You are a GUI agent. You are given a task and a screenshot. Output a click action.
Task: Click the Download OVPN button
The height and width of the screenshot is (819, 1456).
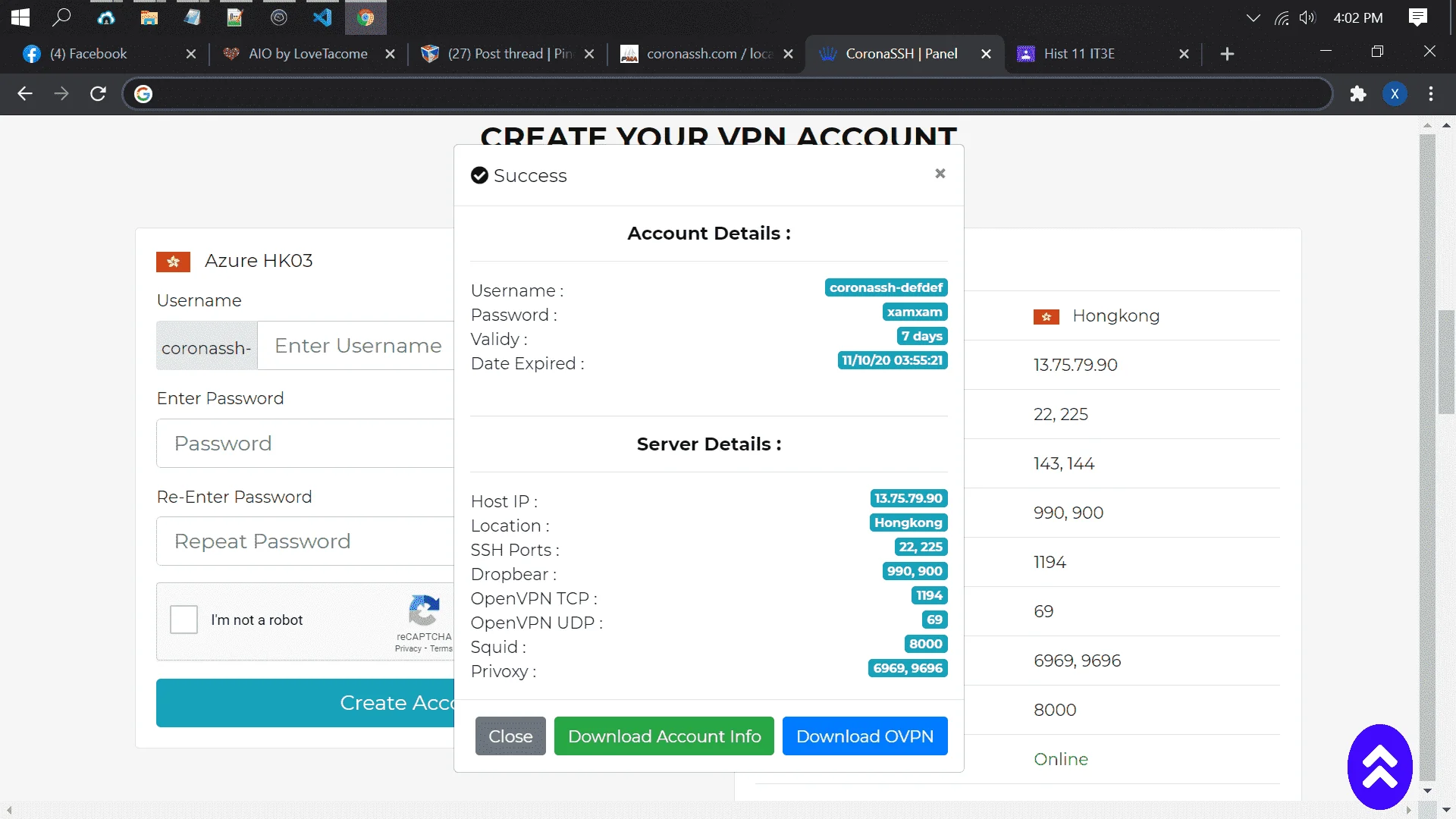pos(865,736)
